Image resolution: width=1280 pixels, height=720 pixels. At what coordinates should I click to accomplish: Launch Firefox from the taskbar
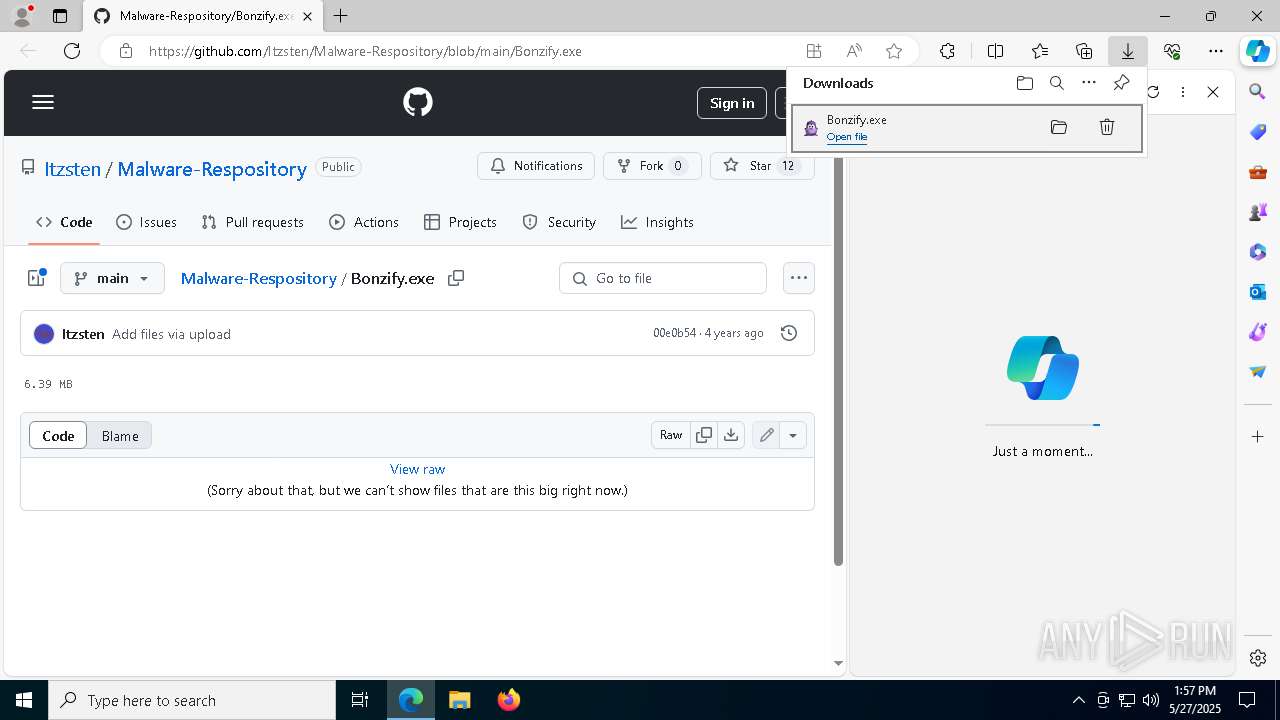pyautogui.click(x=509, y=700)
